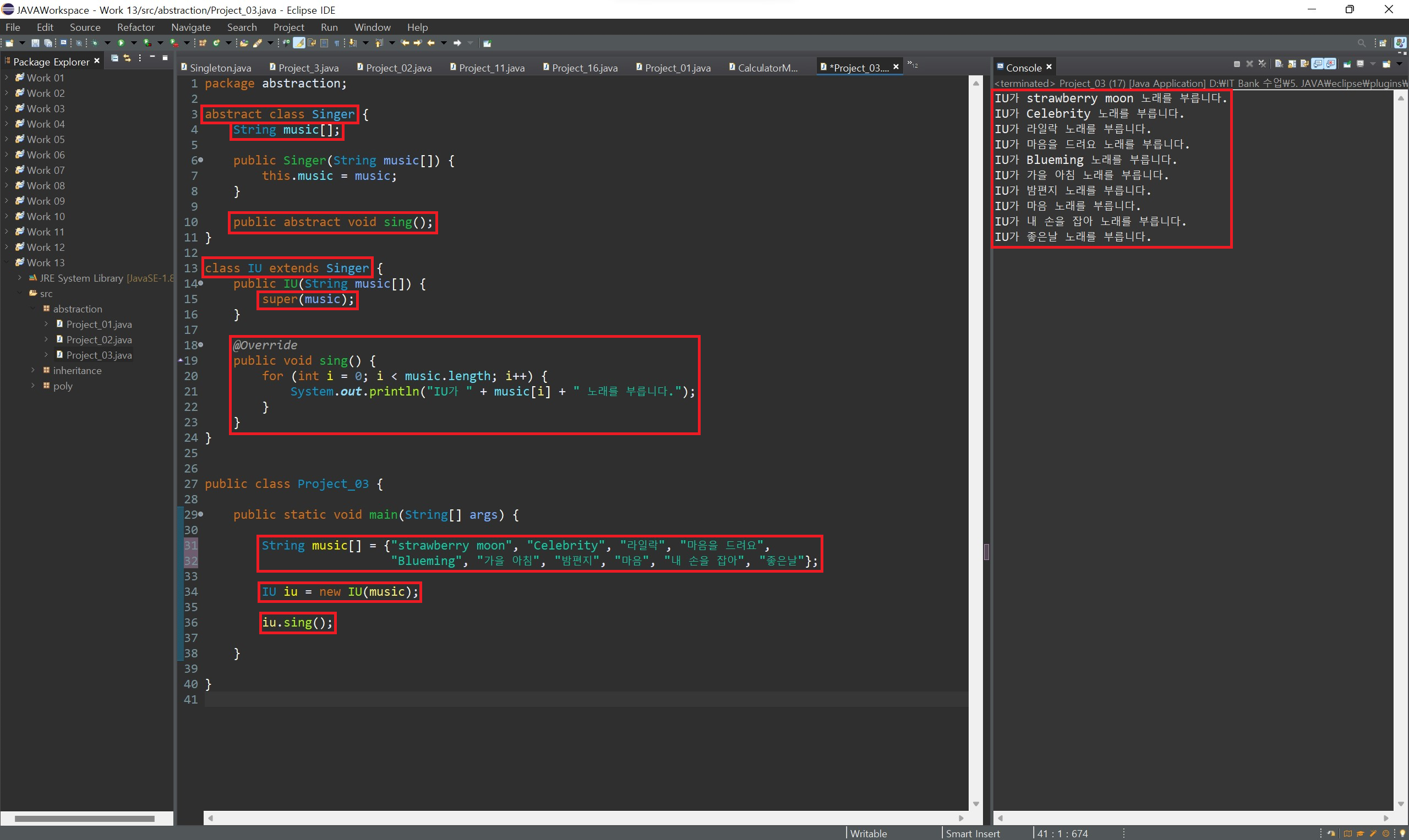Expand the Work 12 project
The width and height of the screenshot is (1409, 840).
click(6, 247)
